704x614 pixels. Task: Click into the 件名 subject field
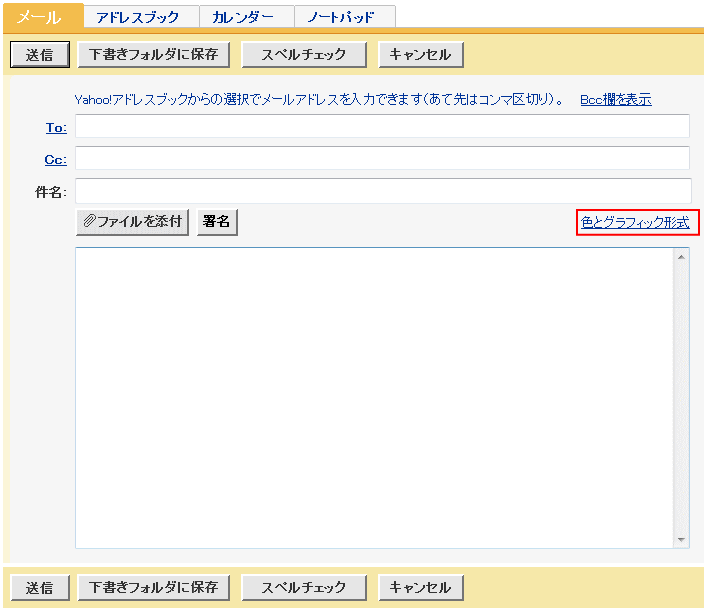coord(382,191)
